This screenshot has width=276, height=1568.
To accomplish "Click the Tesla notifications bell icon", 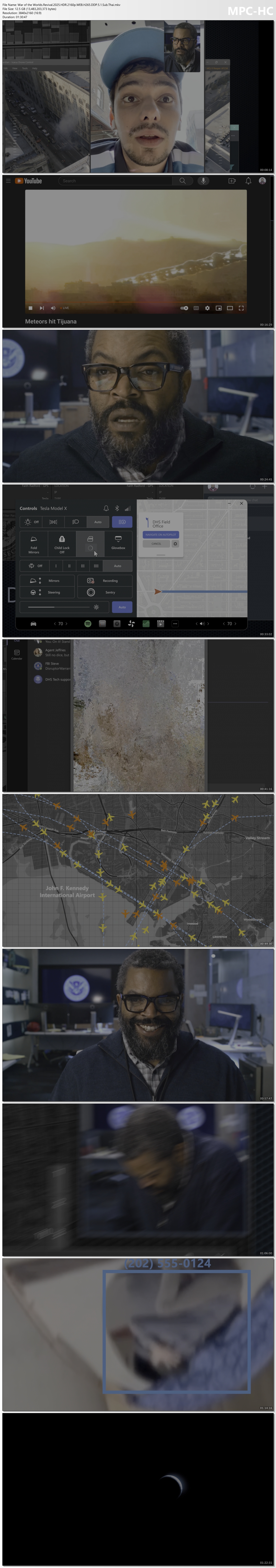I will [x=106, y=508].
